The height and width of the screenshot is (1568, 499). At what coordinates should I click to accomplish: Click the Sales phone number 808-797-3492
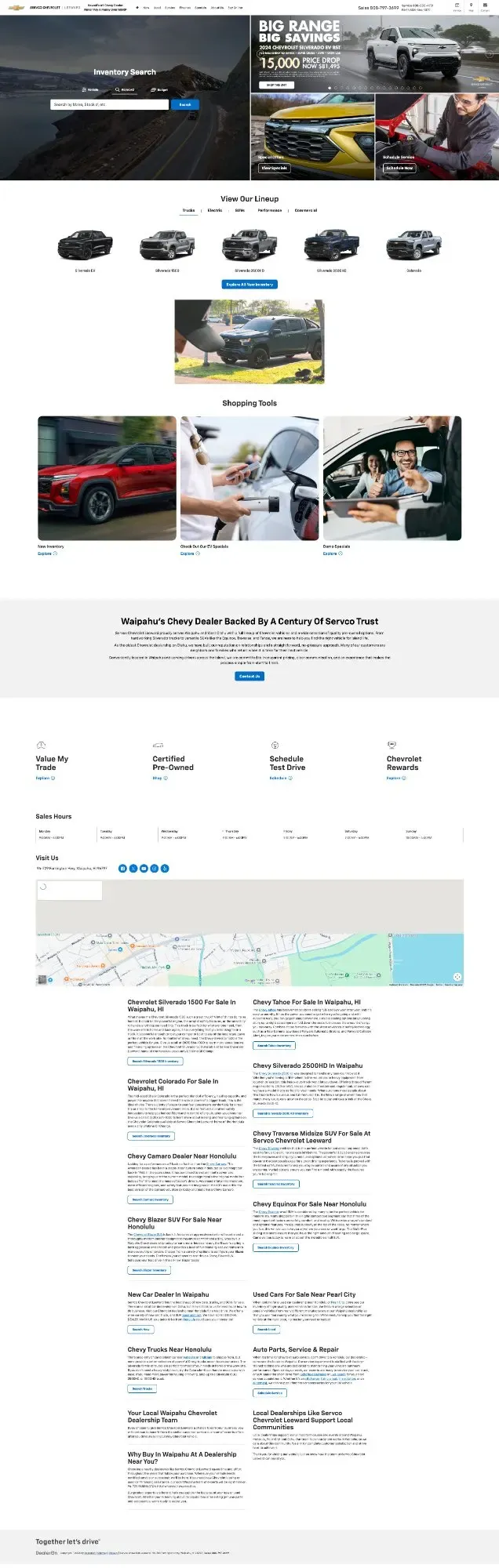coord(377,8)
